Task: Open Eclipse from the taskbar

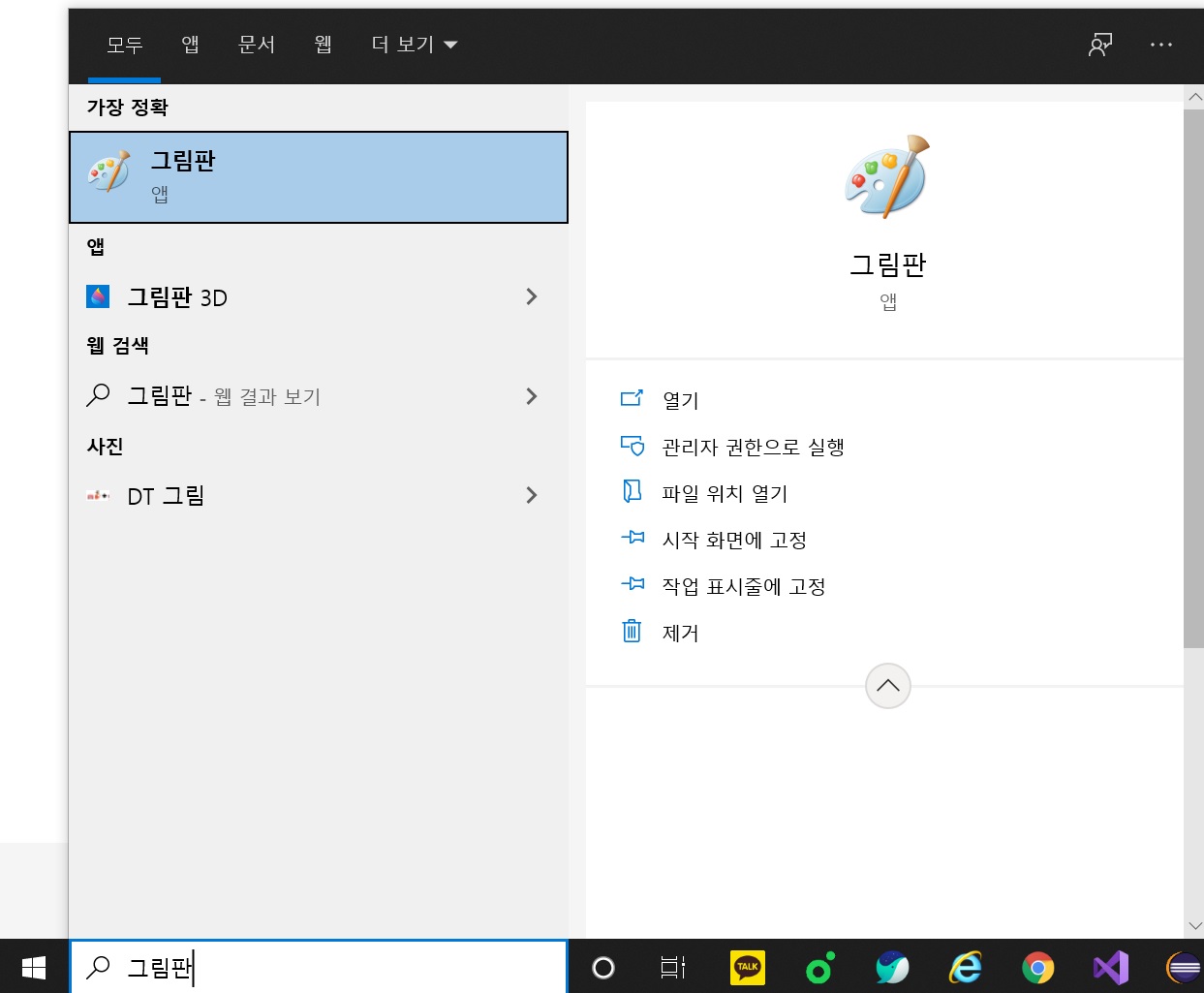Action: click(1184, 967)
